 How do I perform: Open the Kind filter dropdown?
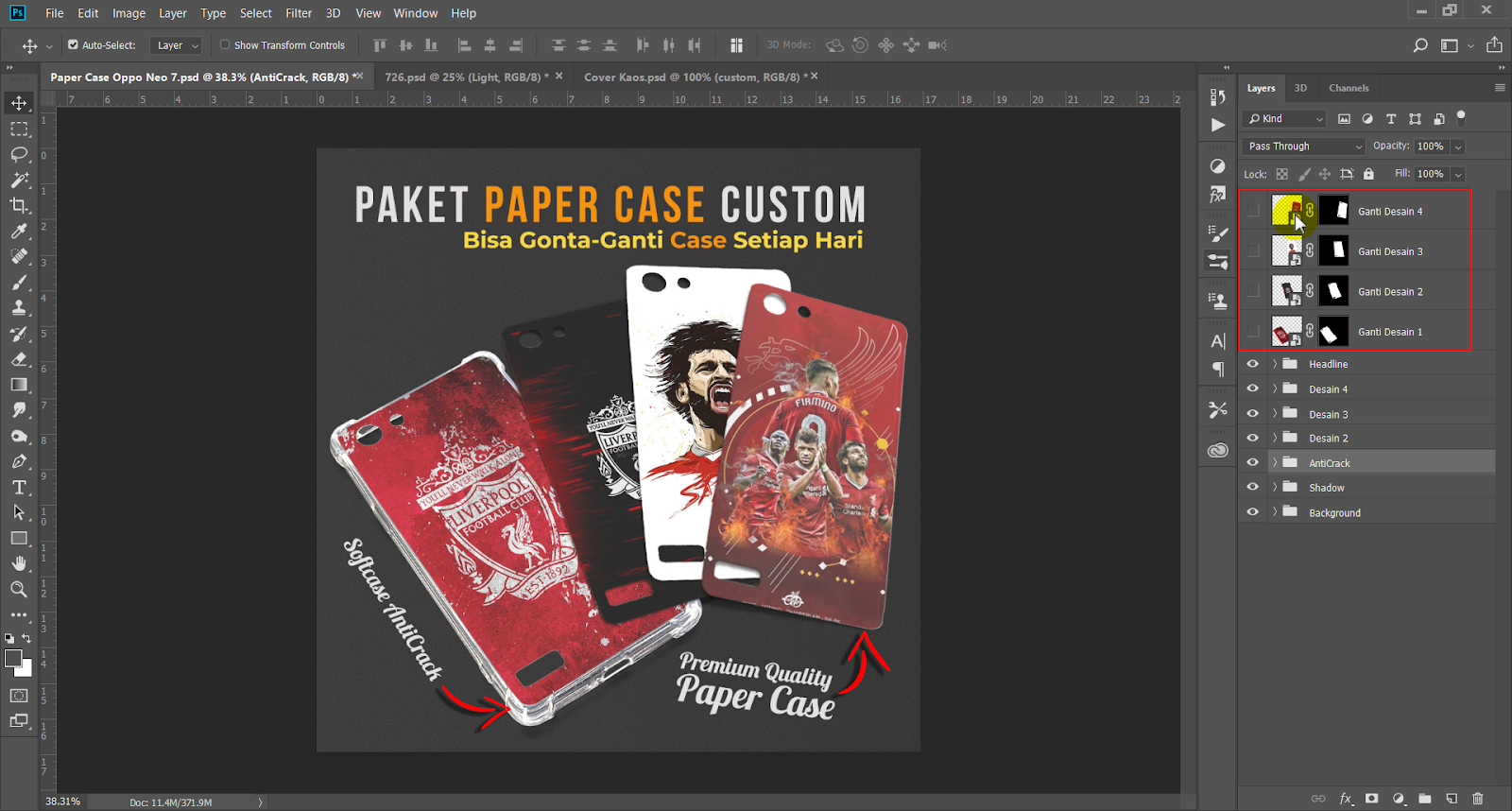(1285, 119)
